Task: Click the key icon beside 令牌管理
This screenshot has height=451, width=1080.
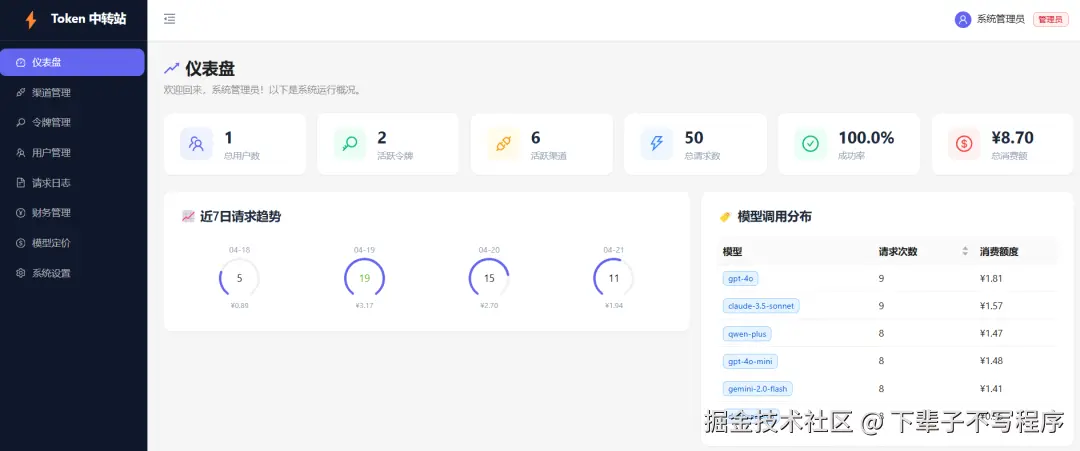Action: [21, 123]
